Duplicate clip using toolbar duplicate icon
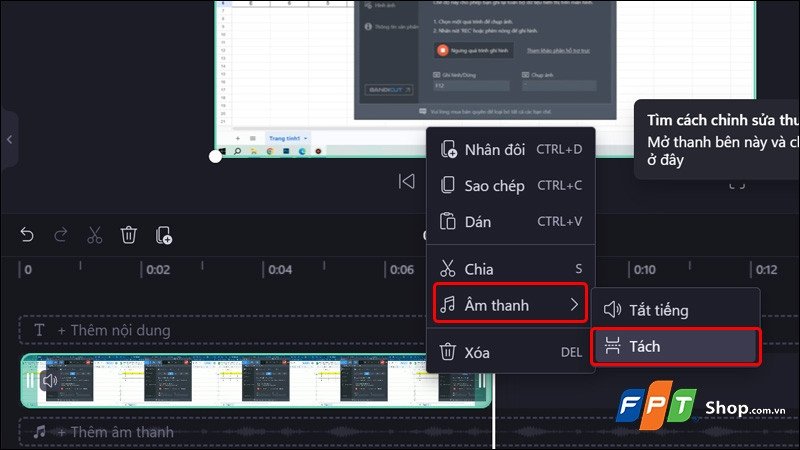Screen dimensions: 800x450 tap(163, 235)
